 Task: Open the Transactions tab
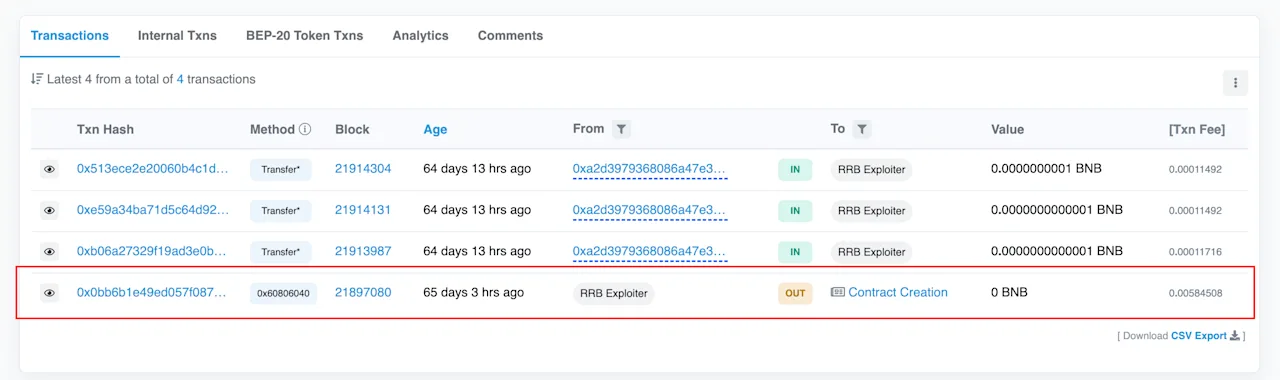[x=70, y=35]
